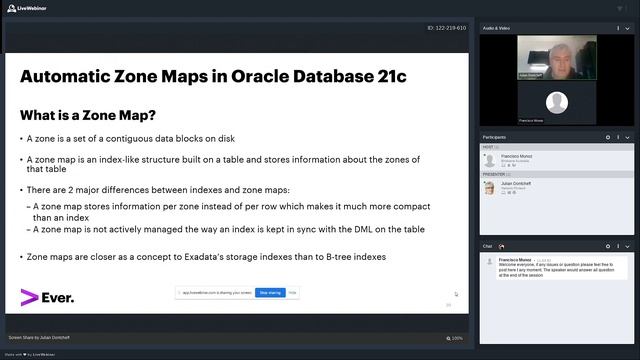Click bullet about Exadata's storage indexes
The image size is (640, 360).
[206, 257]
